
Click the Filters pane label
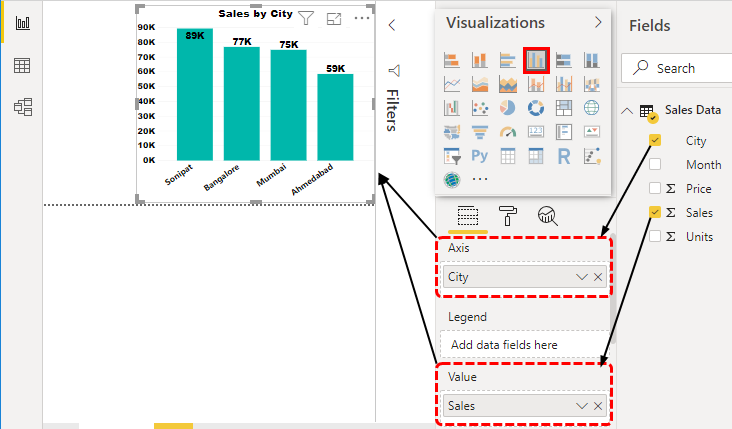coord(393,110)
